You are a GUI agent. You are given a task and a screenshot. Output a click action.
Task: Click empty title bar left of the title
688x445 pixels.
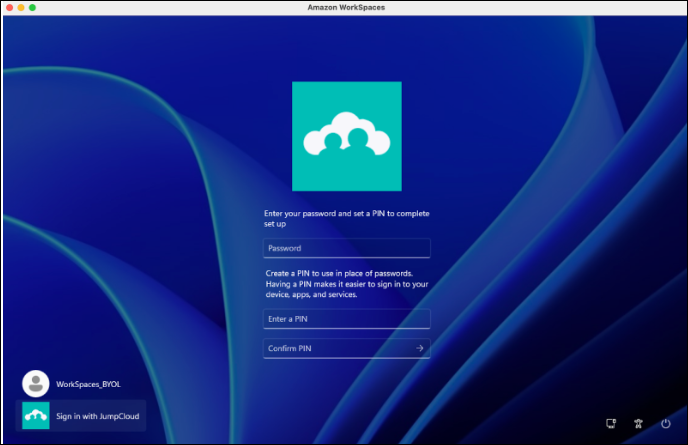150,7
